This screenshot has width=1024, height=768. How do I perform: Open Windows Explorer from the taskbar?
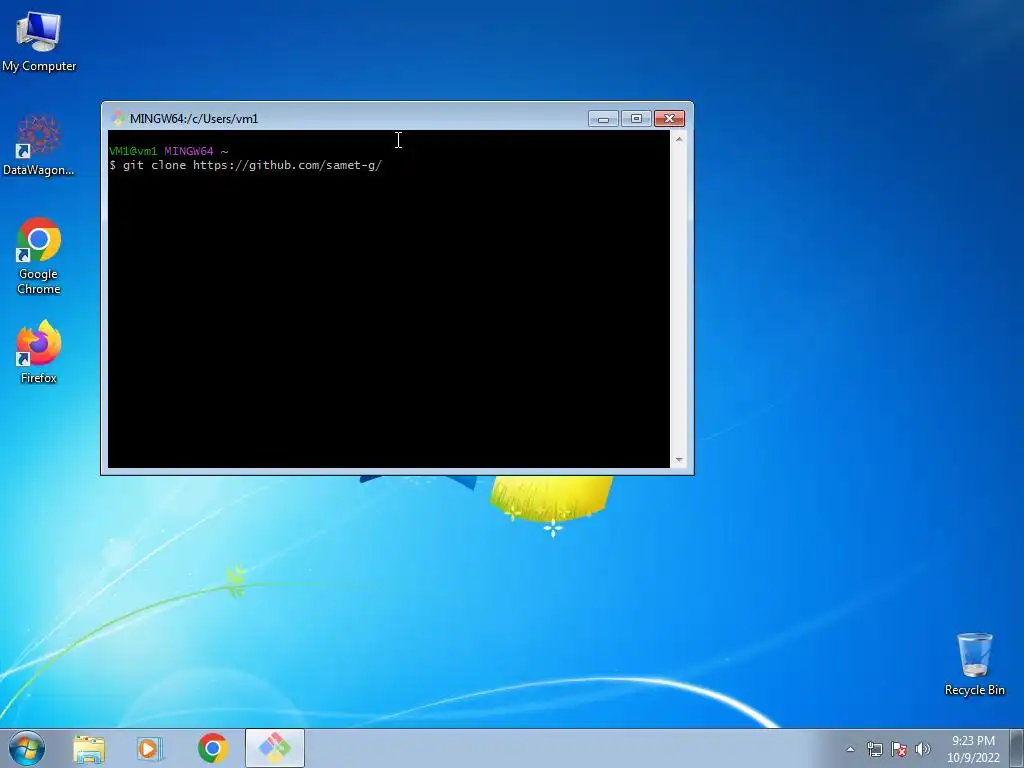(89, 749)
